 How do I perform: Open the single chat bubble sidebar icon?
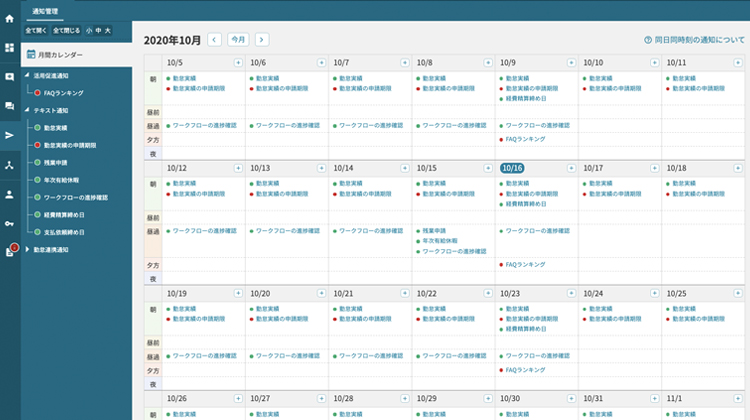pyautogui.click(x=10, y=77)
